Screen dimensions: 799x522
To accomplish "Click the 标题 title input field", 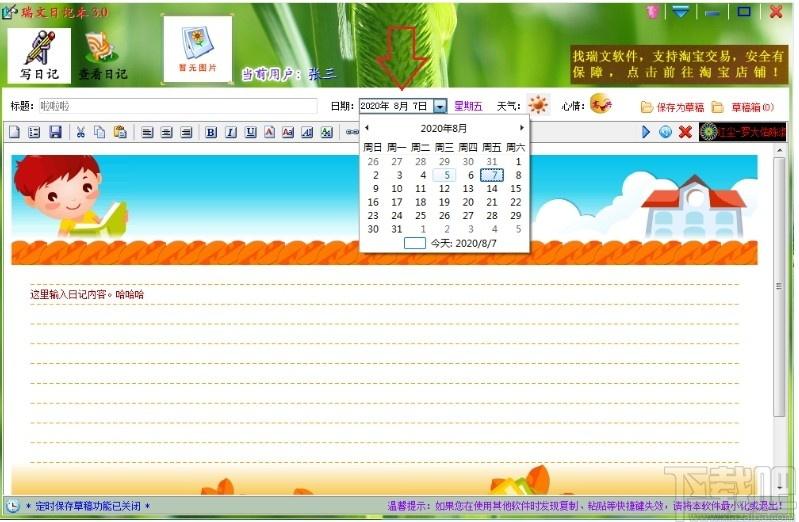I will click(178, 106).
